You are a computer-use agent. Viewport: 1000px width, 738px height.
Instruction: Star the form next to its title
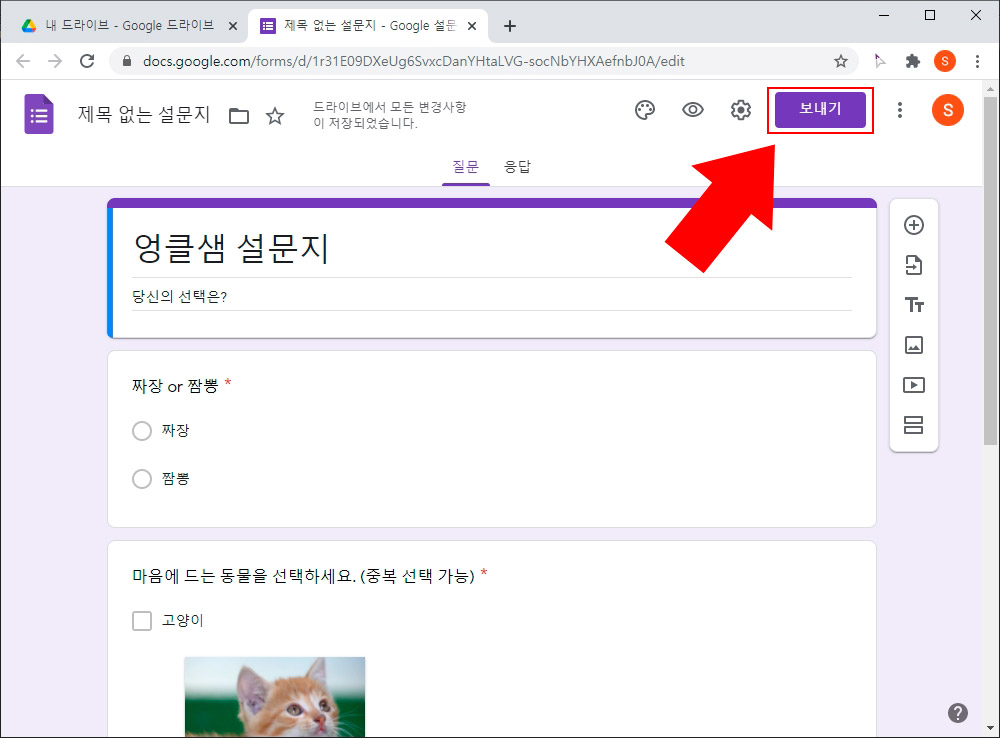(275, 116)
